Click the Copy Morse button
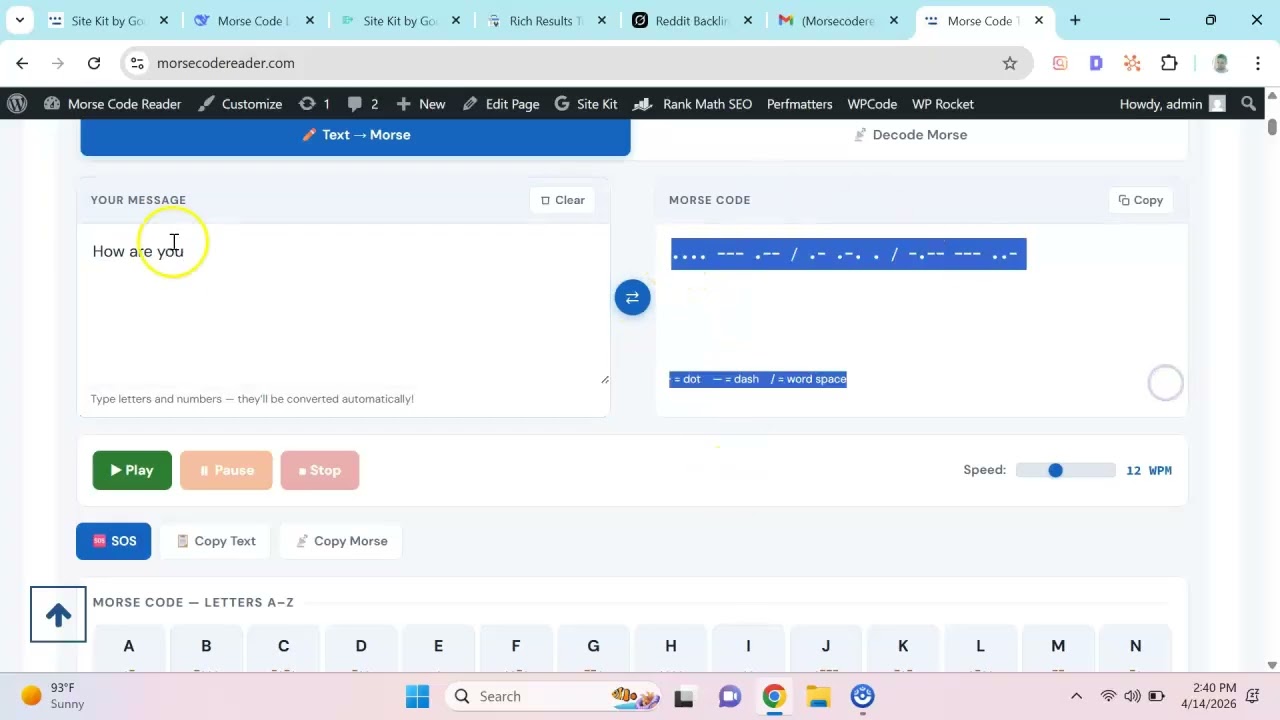 [341, 541]
